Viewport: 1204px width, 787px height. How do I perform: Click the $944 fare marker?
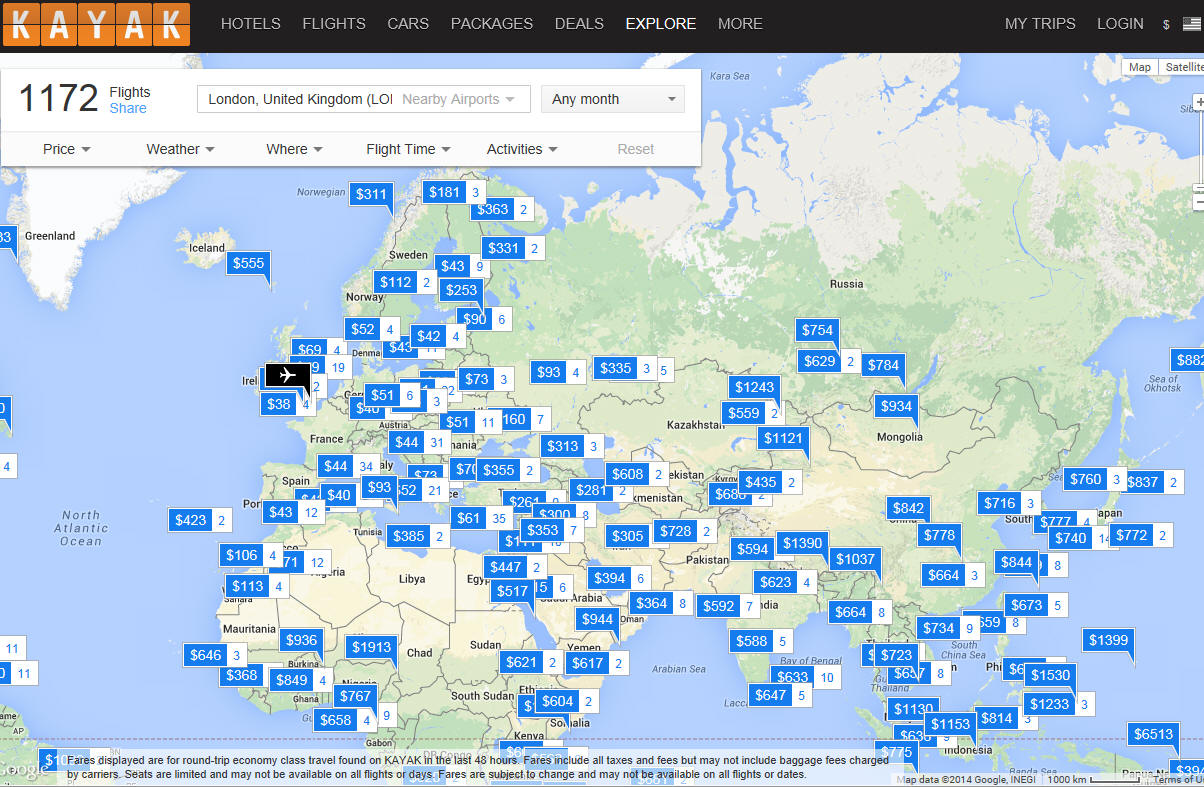pos(597,619)
